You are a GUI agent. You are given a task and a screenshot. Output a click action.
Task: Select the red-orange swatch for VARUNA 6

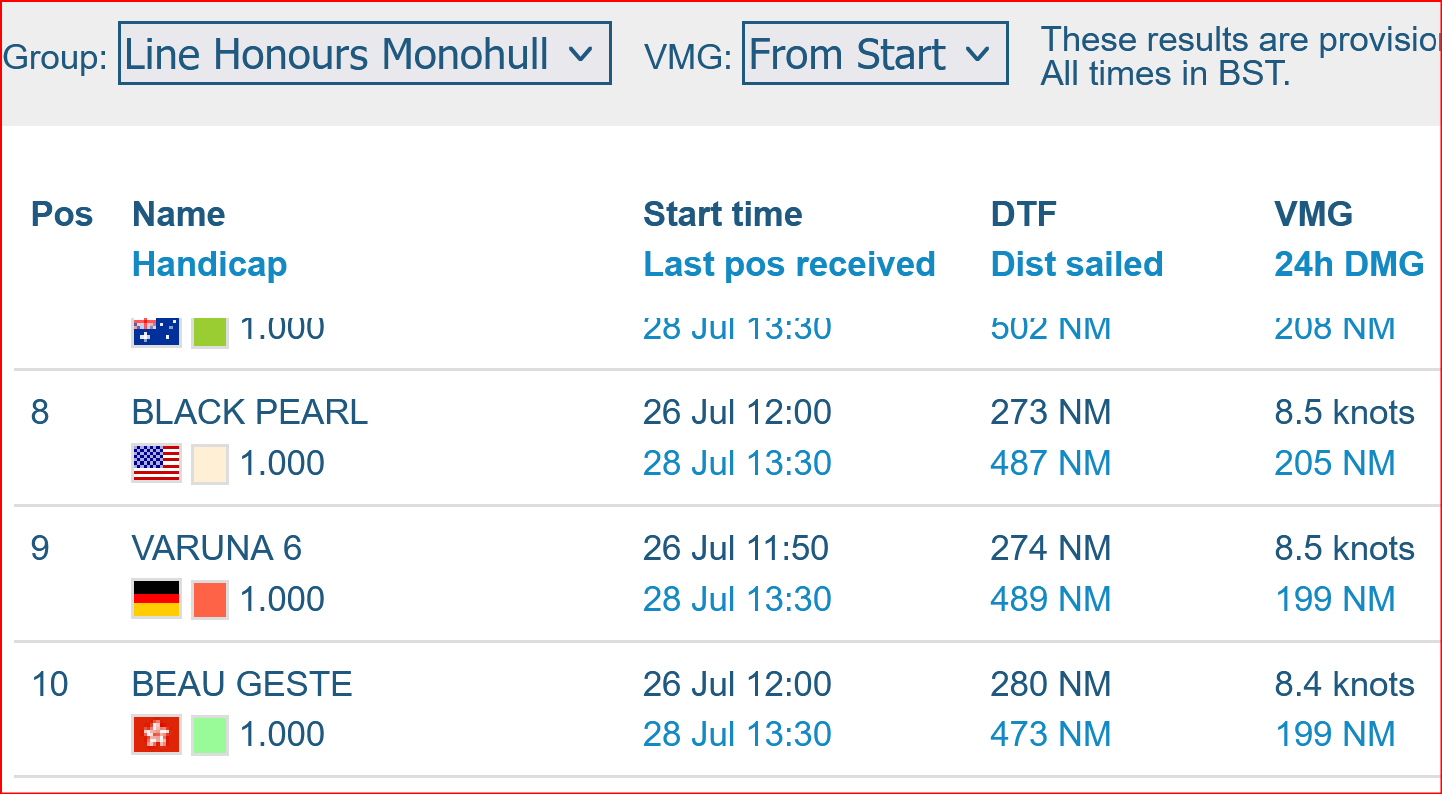210,600
